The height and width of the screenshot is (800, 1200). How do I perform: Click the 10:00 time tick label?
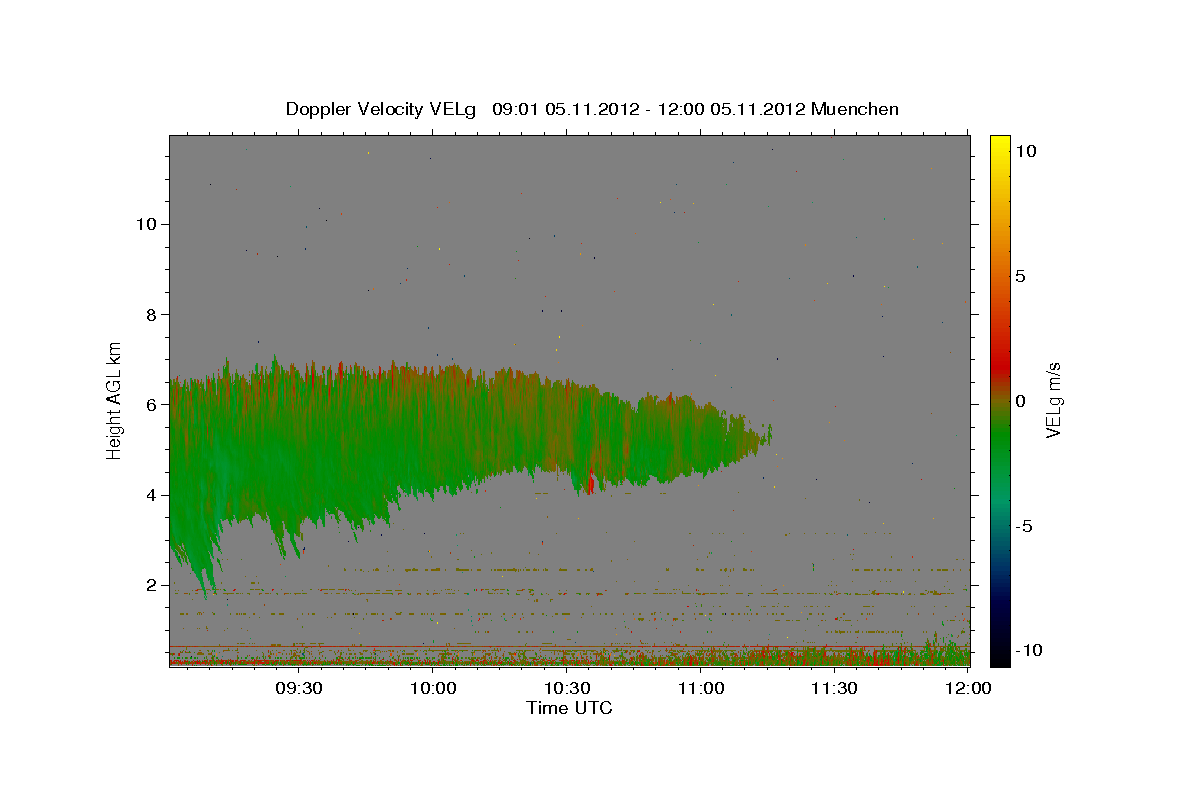[x=433, y=689]
